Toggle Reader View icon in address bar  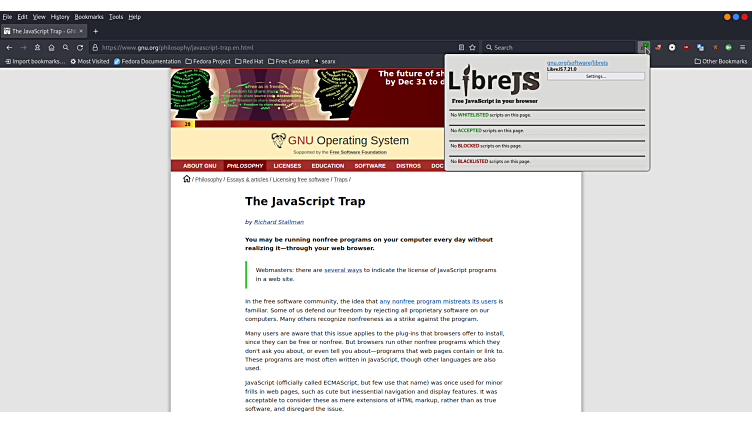[460, 47]
